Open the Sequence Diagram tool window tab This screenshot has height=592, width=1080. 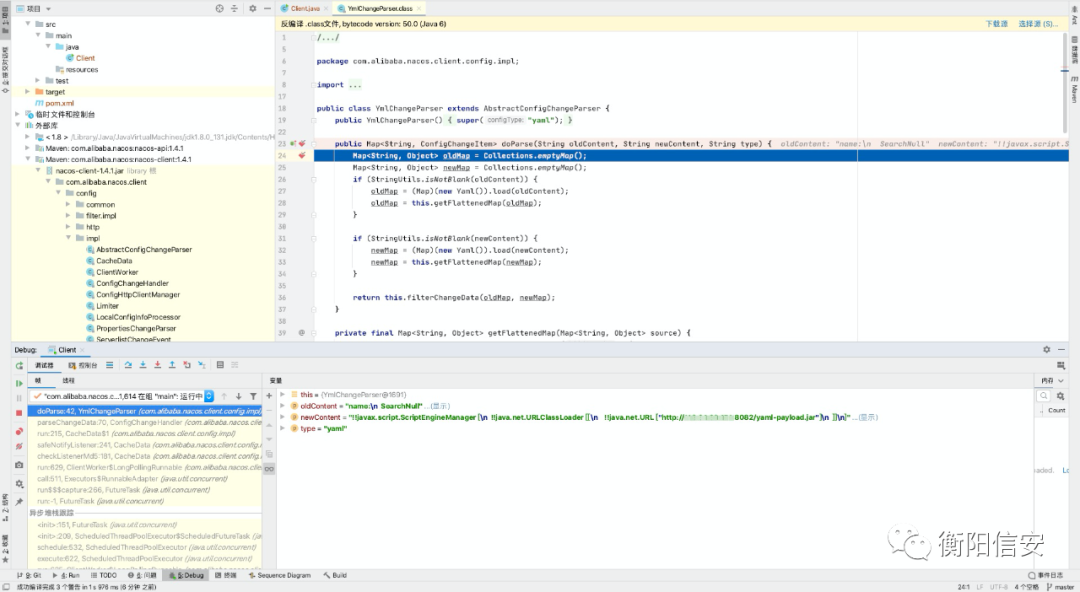[x=280, y=575]
